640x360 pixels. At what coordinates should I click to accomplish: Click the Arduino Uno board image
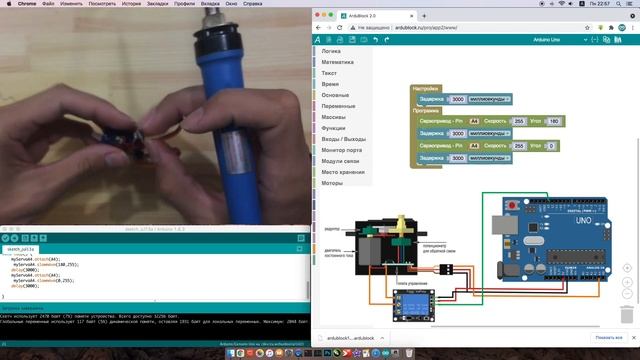pyautogui.click(x=554, y=239)
